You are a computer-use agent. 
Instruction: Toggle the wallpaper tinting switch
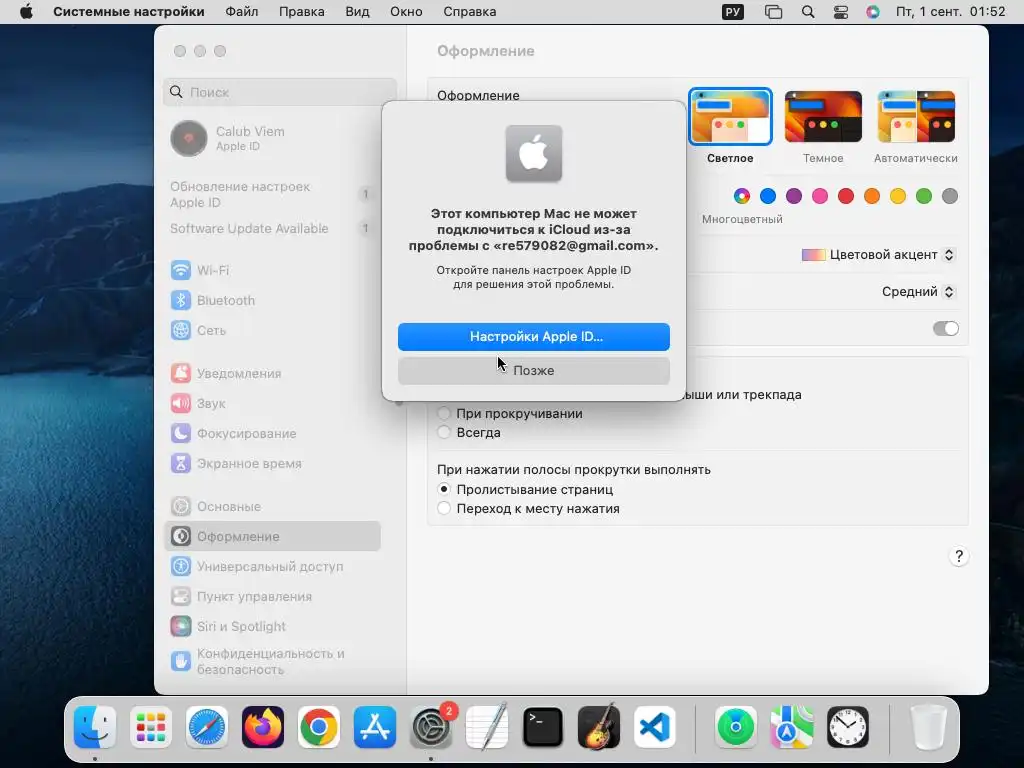(x=946, y=328)
